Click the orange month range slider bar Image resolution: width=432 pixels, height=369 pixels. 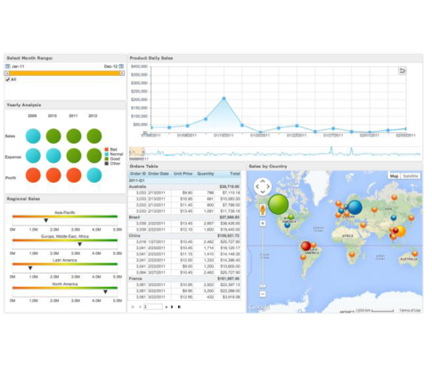[x=65, y=73]
